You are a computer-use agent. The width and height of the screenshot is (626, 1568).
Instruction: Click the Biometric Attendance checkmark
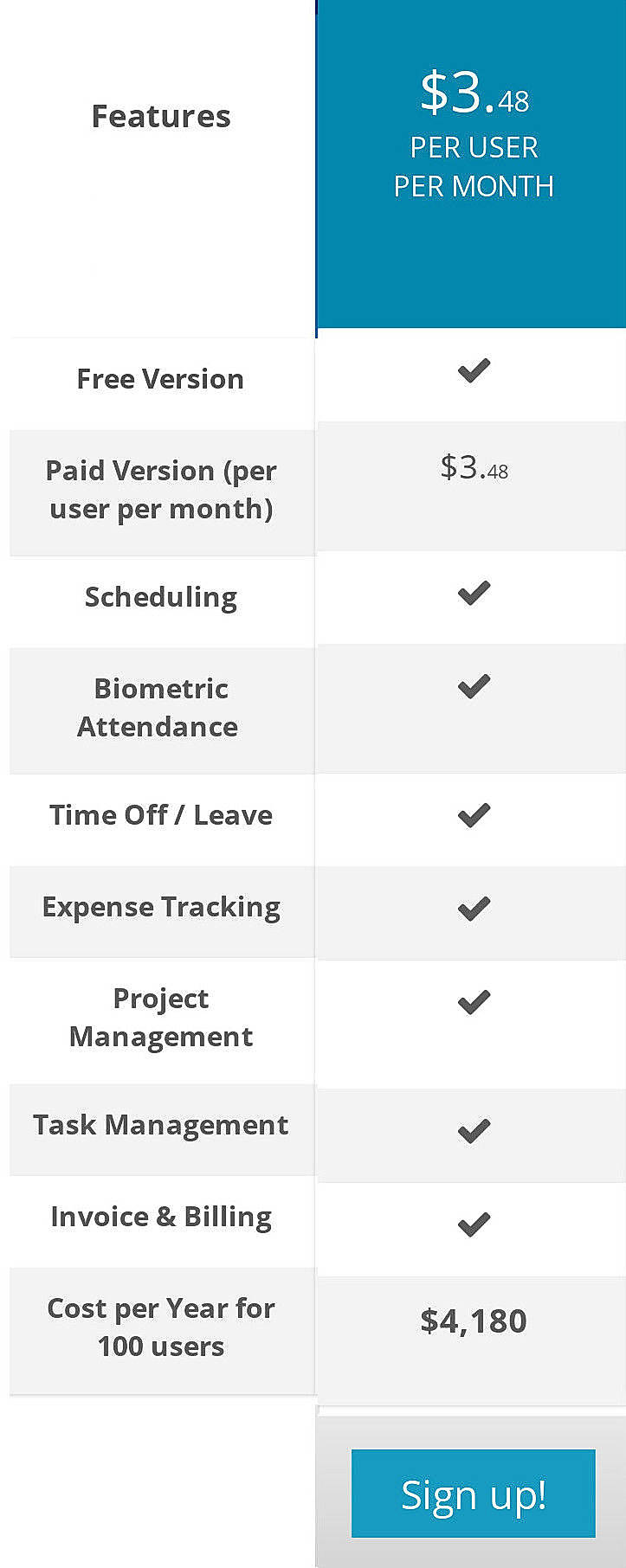coord(472,684)
